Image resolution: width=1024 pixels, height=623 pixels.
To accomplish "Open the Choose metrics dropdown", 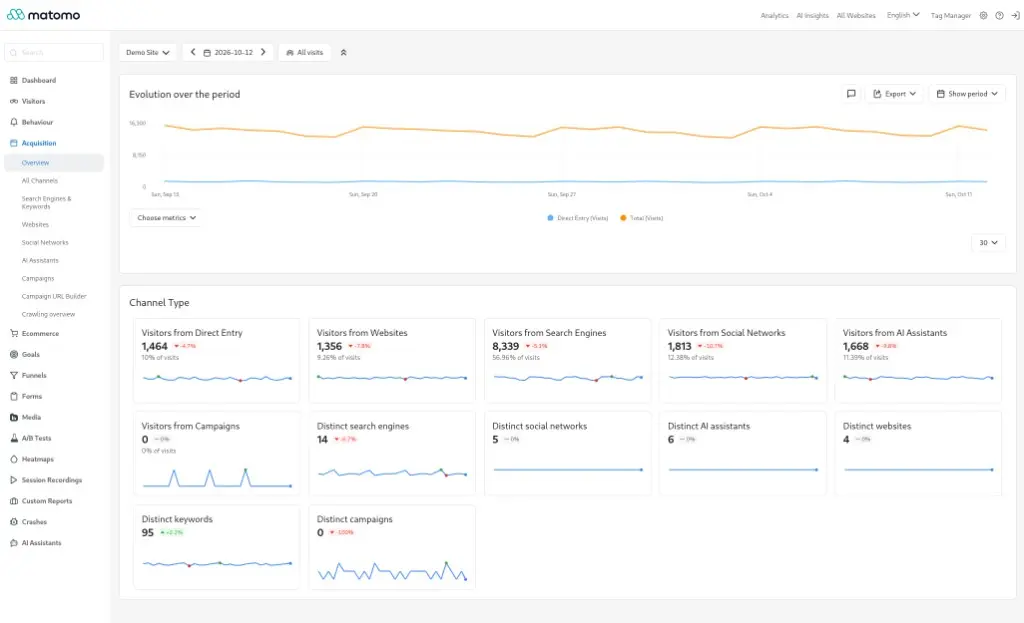I will [x=167, y=217].
